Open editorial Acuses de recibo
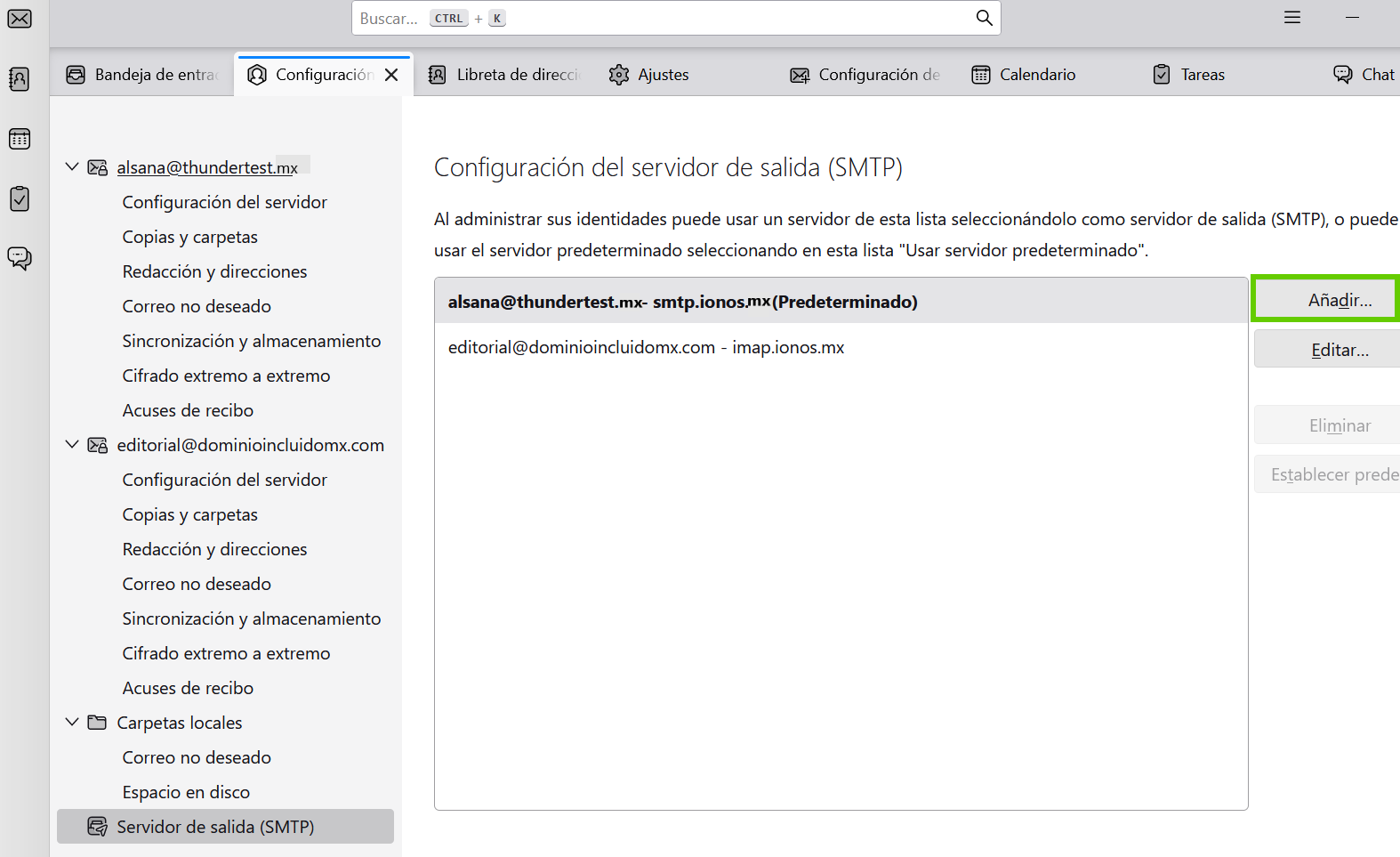 (x=188, y=688)
